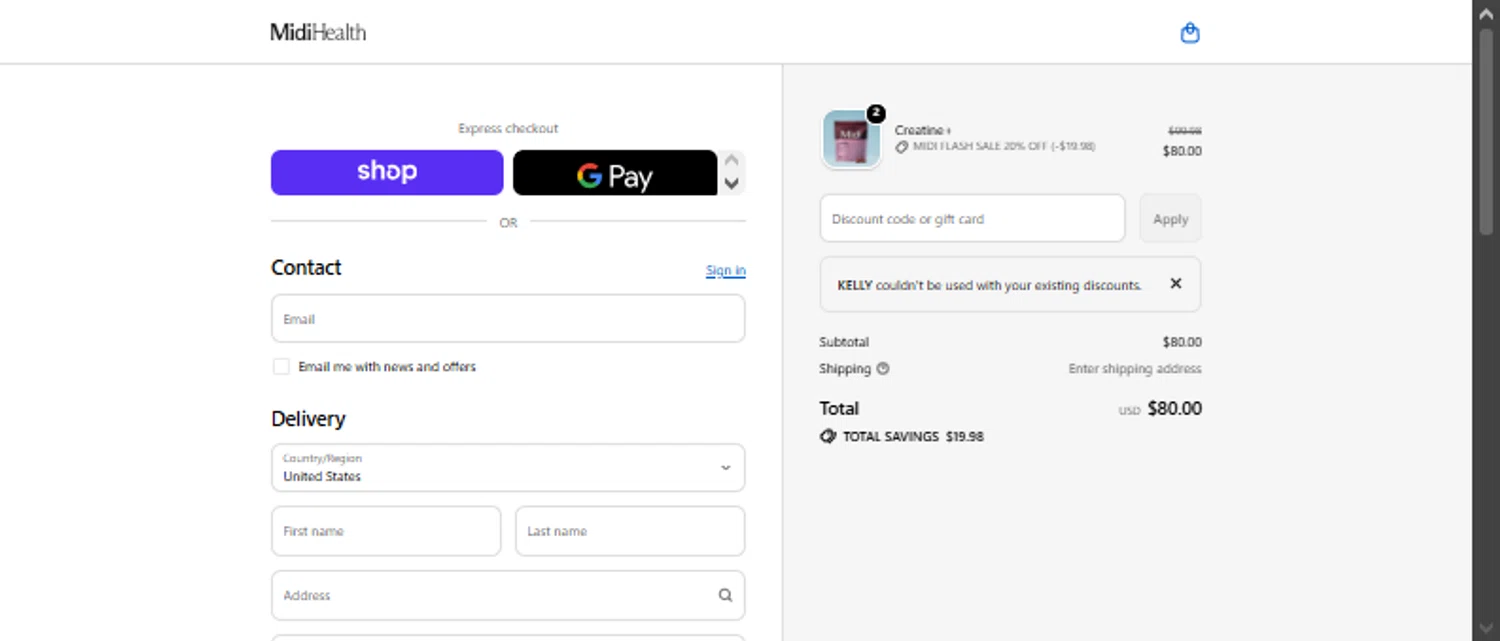Choose Google Pay express checkout
The width and height of the screenshot is (1500, 641).
tap(615, 172)
